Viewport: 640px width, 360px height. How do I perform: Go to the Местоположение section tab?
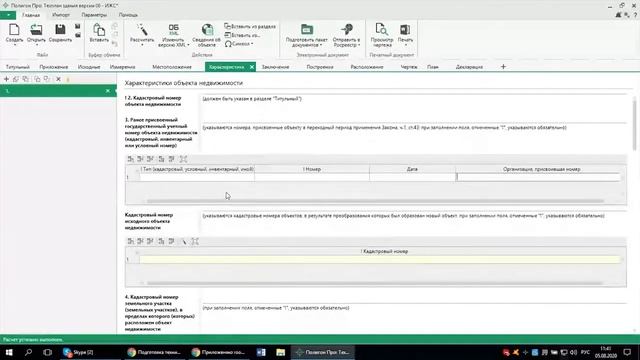[x=172, y=67]
